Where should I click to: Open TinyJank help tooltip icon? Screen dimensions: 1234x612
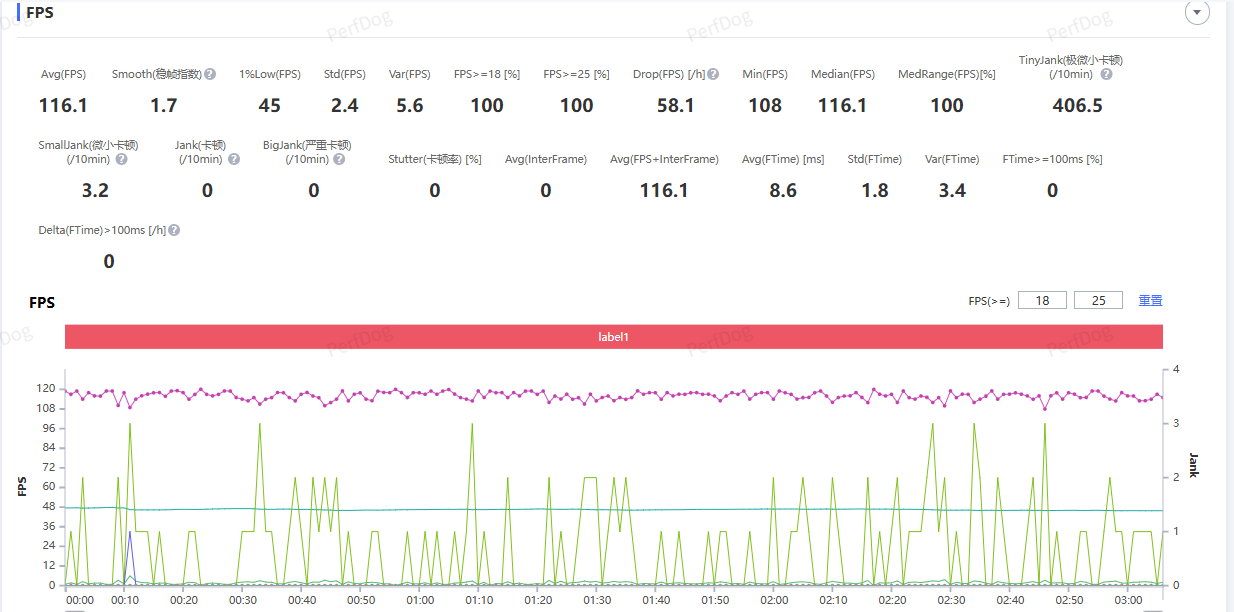(1107, 75)
